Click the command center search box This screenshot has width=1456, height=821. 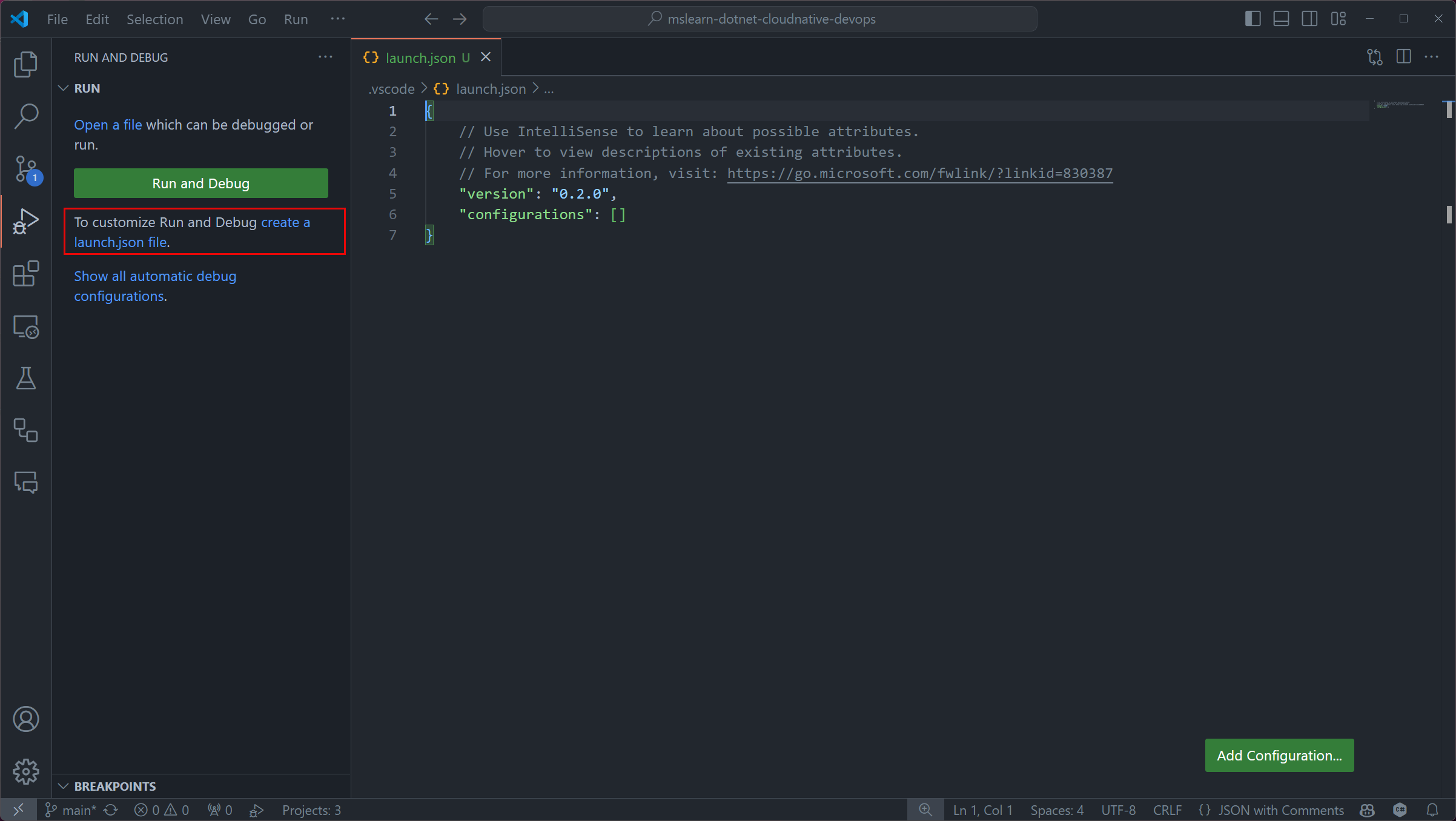coord(759,19)
